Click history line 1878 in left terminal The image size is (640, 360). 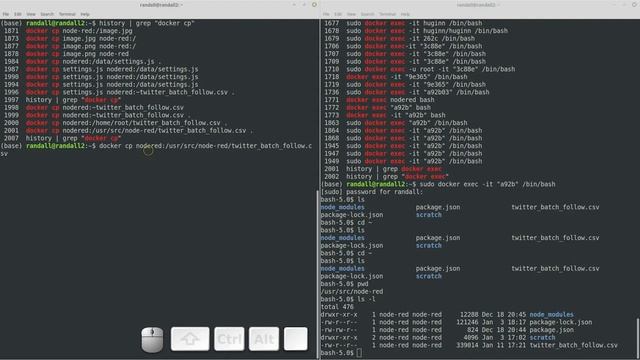(x=67, y=54)
